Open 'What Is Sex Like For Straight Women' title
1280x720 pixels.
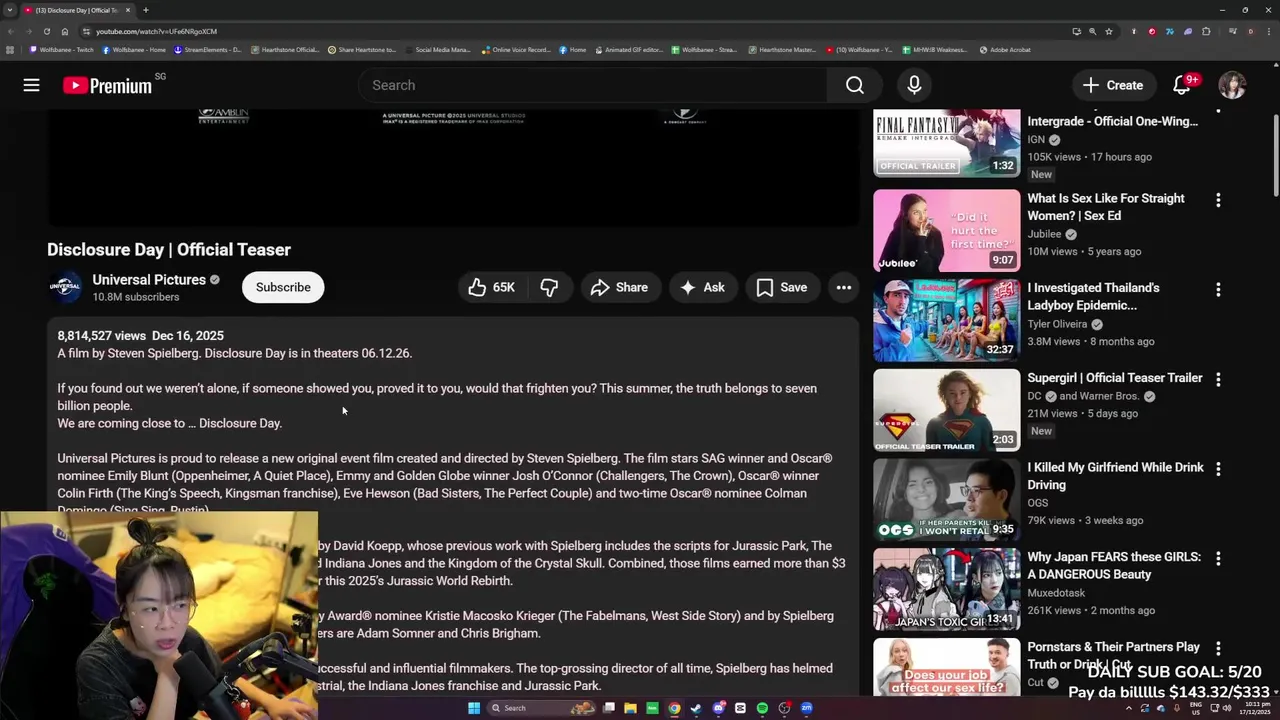click(1105, 207)
